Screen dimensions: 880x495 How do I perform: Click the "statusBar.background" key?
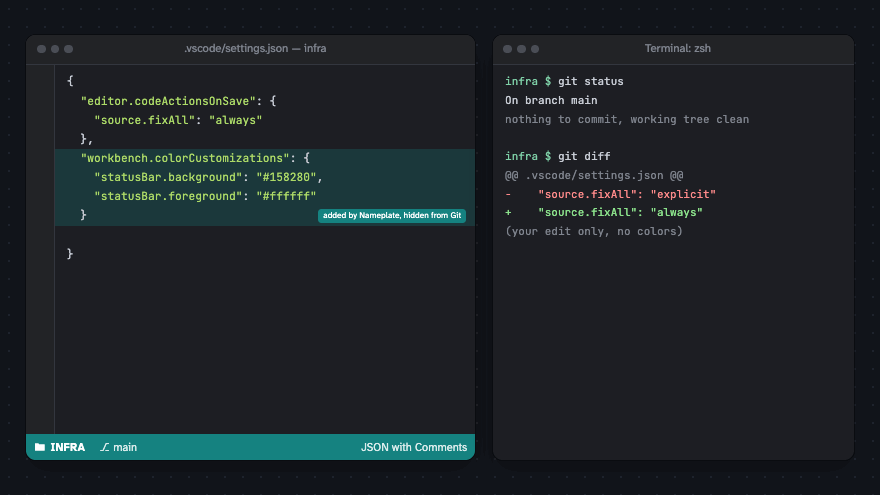tap(168, 177)
